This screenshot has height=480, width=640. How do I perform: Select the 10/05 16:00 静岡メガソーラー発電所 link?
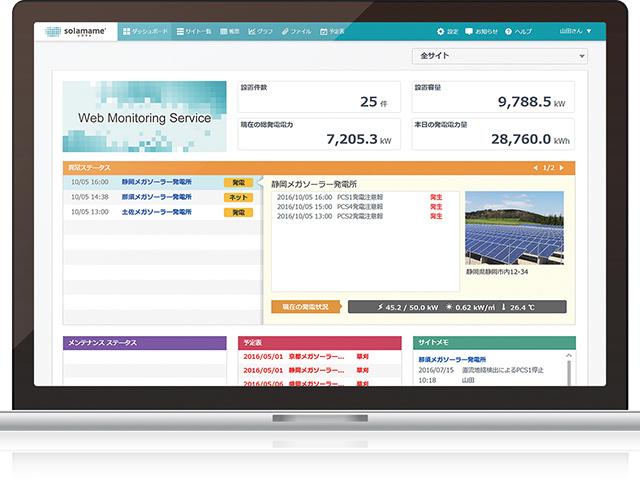point(157,182)
